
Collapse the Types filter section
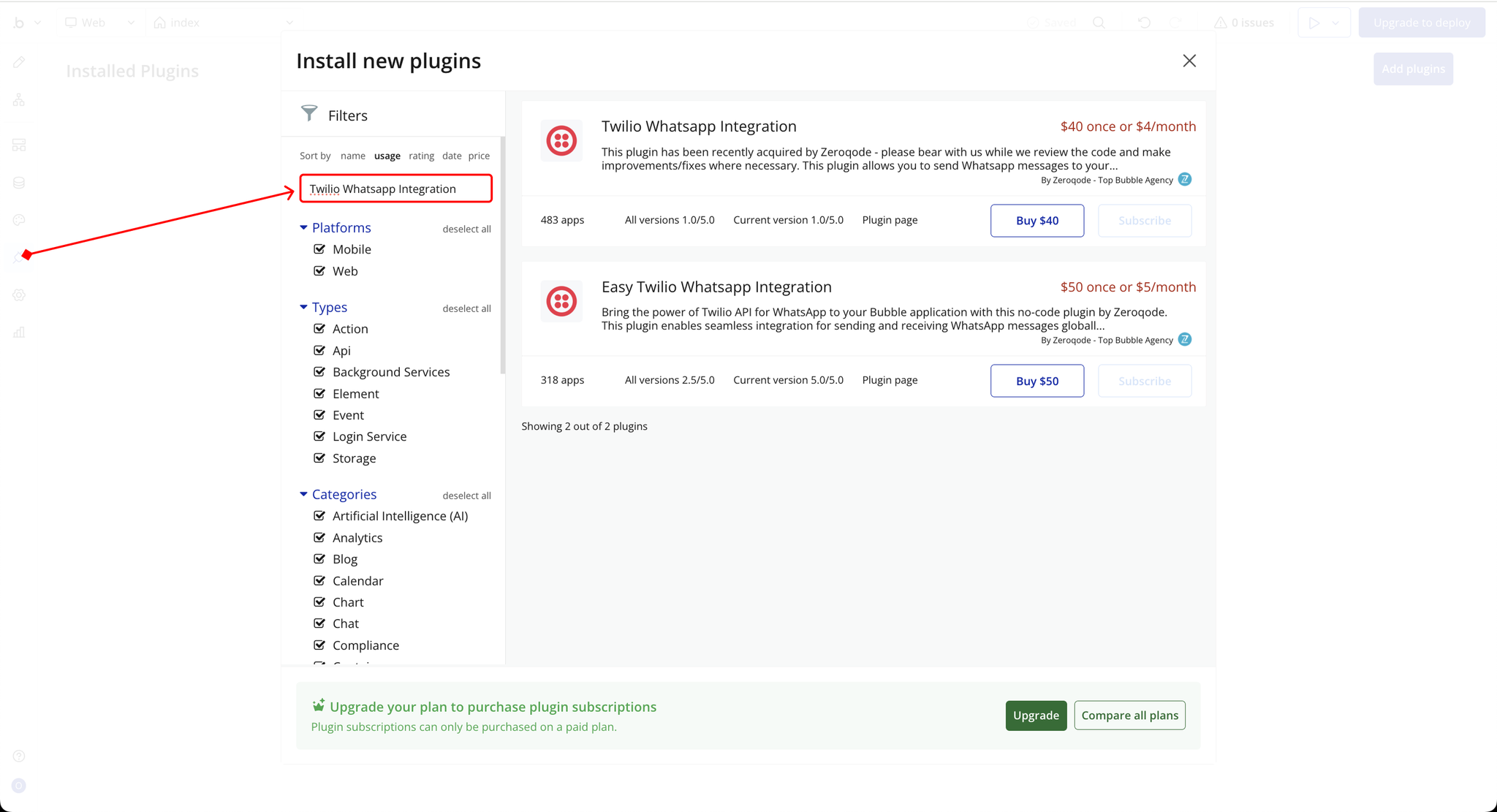click(303, 308)
